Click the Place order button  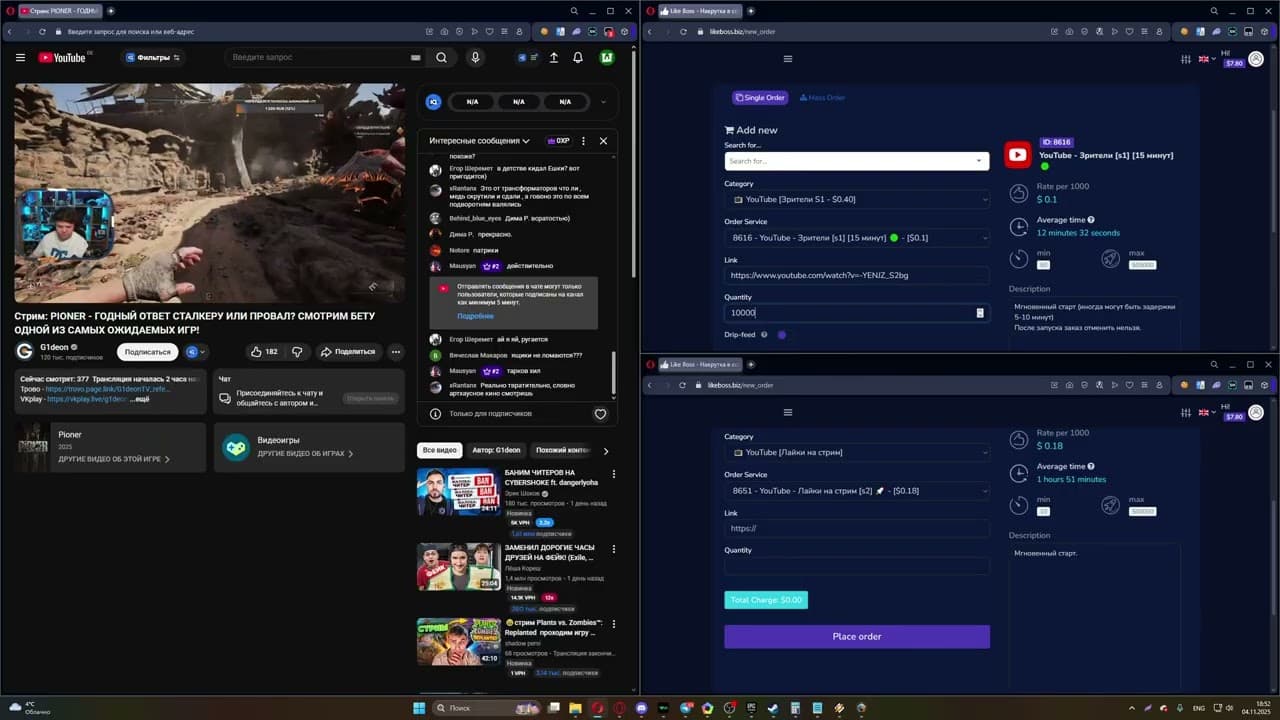tap(856, 637)
